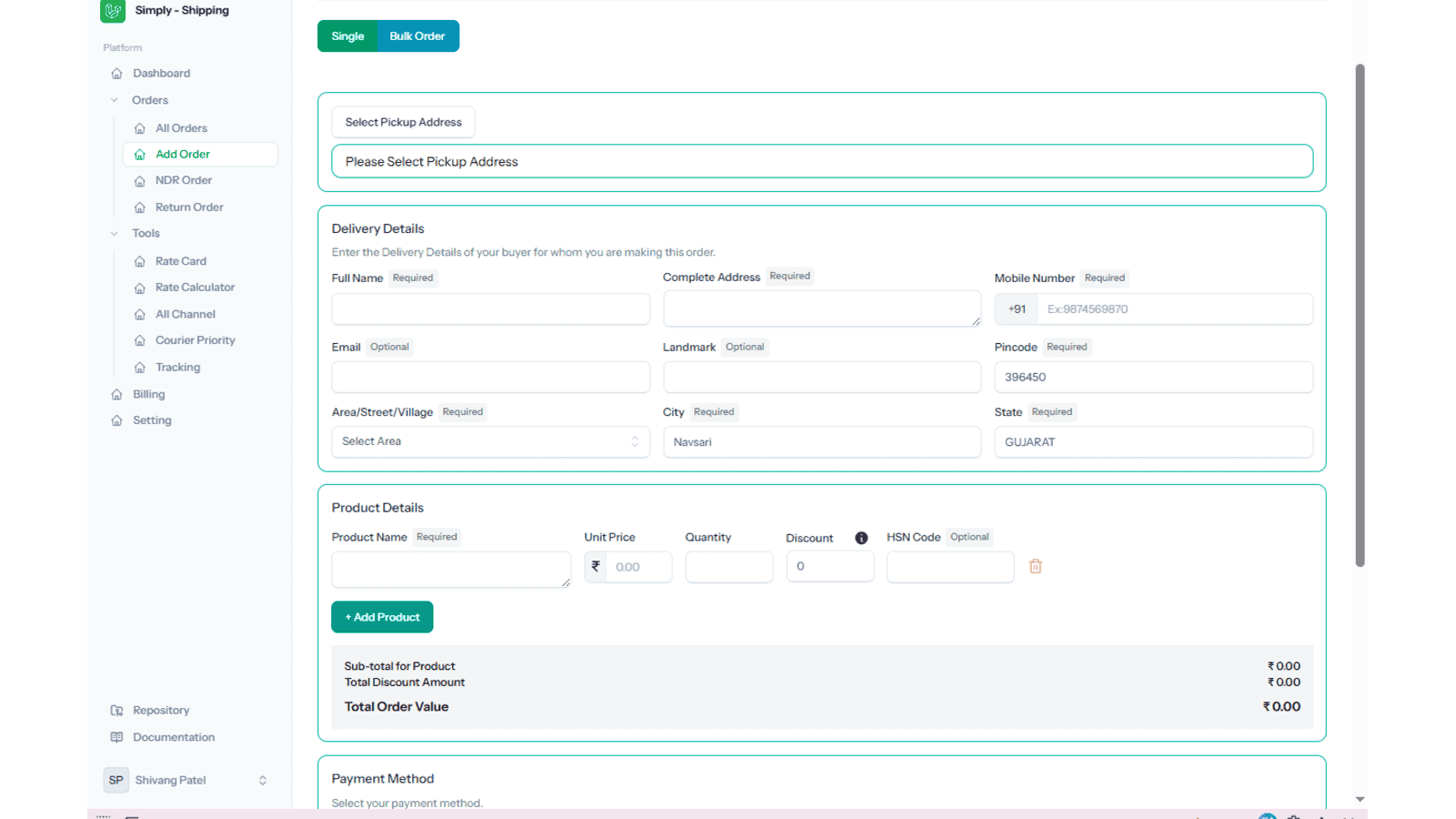Focus the Product Name textarea
Screen dimensions: 1456x819
[x=451, y=570]
